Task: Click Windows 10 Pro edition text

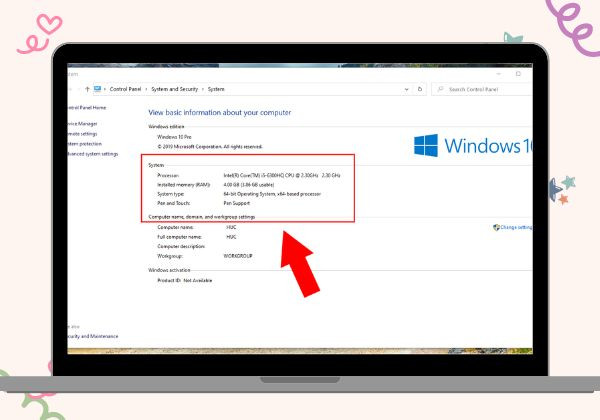Action: pos(174,137)
